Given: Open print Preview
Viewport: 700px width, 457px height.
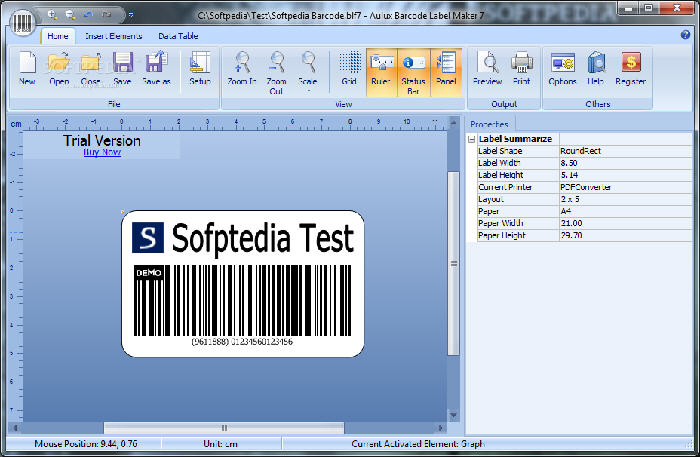Looking at the screenshot, I should (488, 68).
